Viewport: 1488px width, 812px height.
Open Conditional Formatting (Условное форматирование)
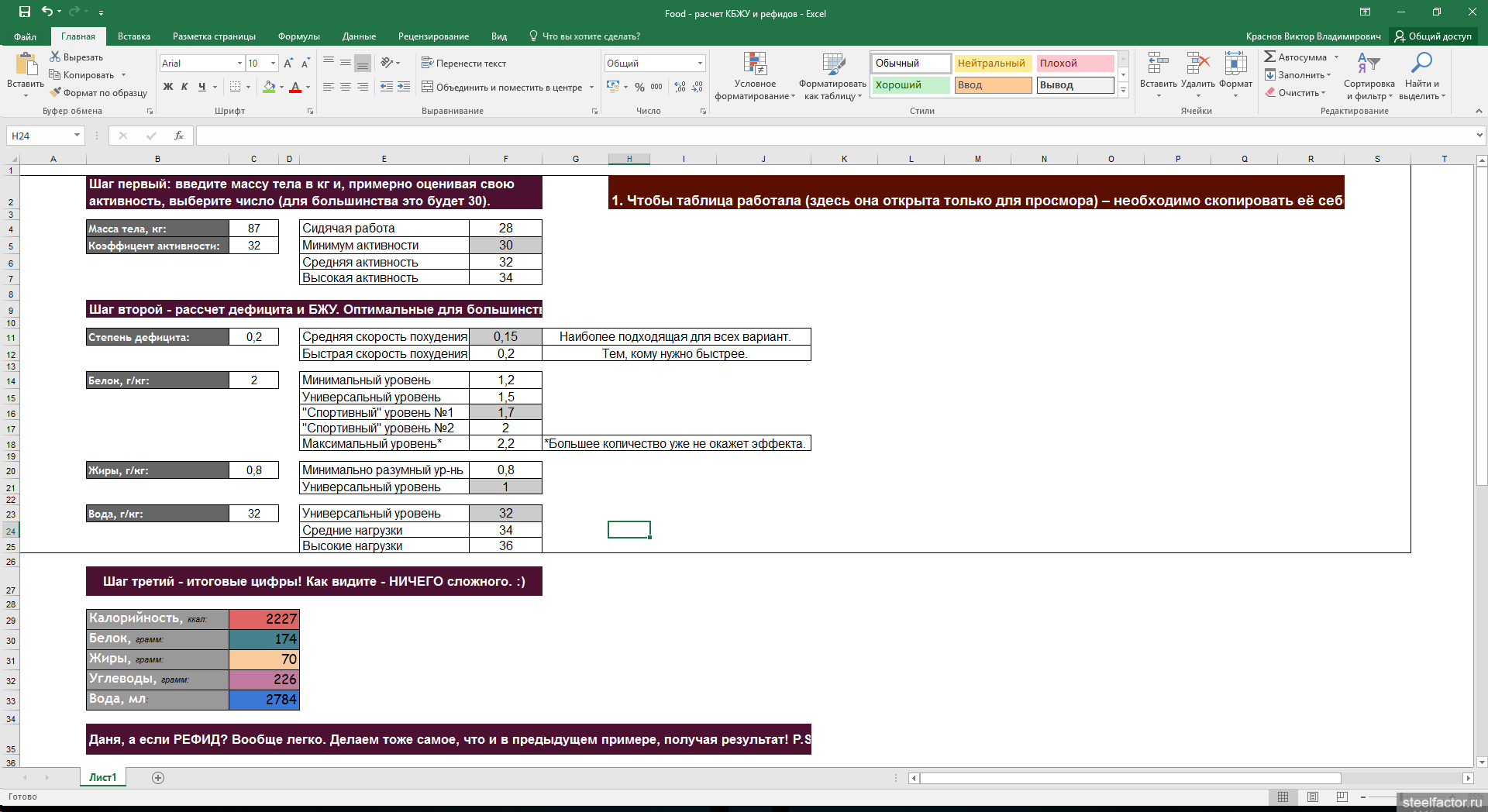click(755, 77)
